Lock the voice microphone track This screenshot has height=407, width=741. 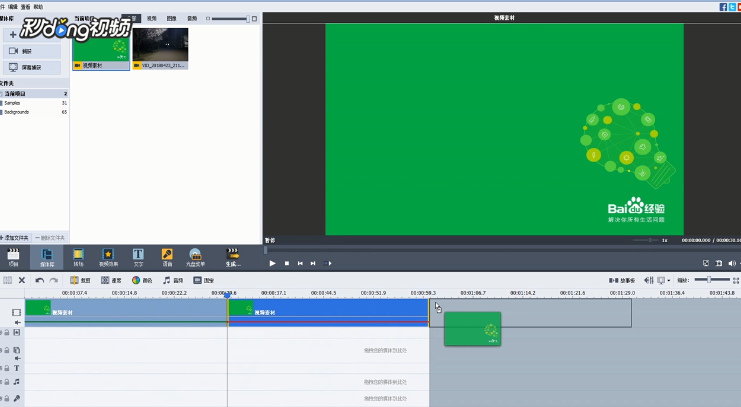[x=7, y=398]
